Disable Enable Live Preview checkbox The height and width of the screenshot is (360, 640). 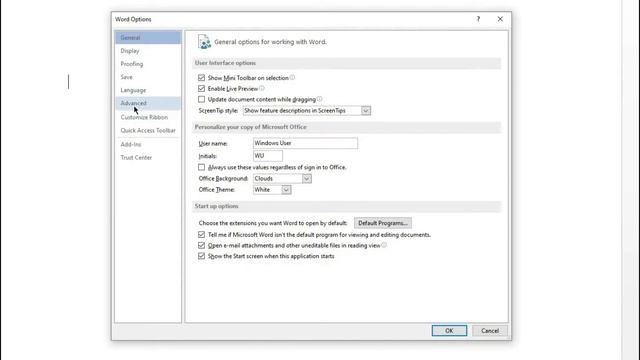[201, 89]
